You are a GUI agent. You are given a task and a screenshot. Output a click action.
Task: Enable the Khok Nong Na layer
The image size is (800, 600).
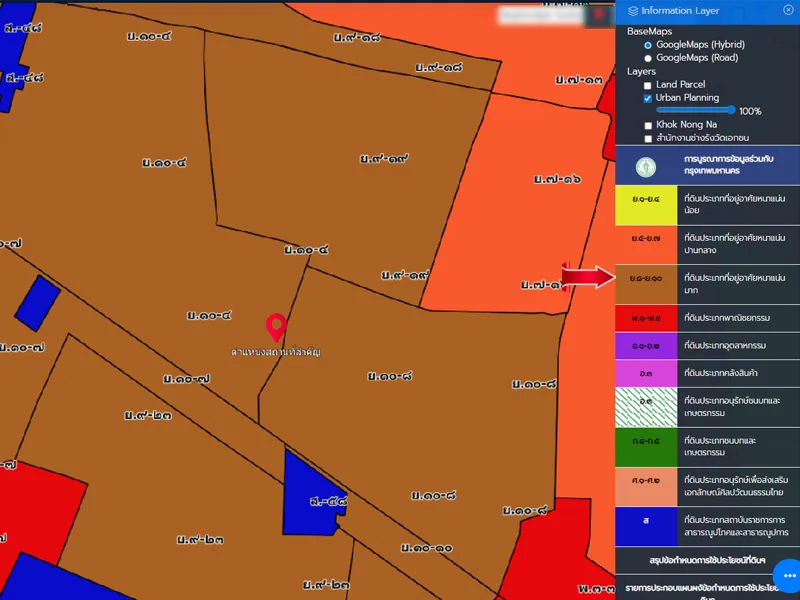[648, 125]
